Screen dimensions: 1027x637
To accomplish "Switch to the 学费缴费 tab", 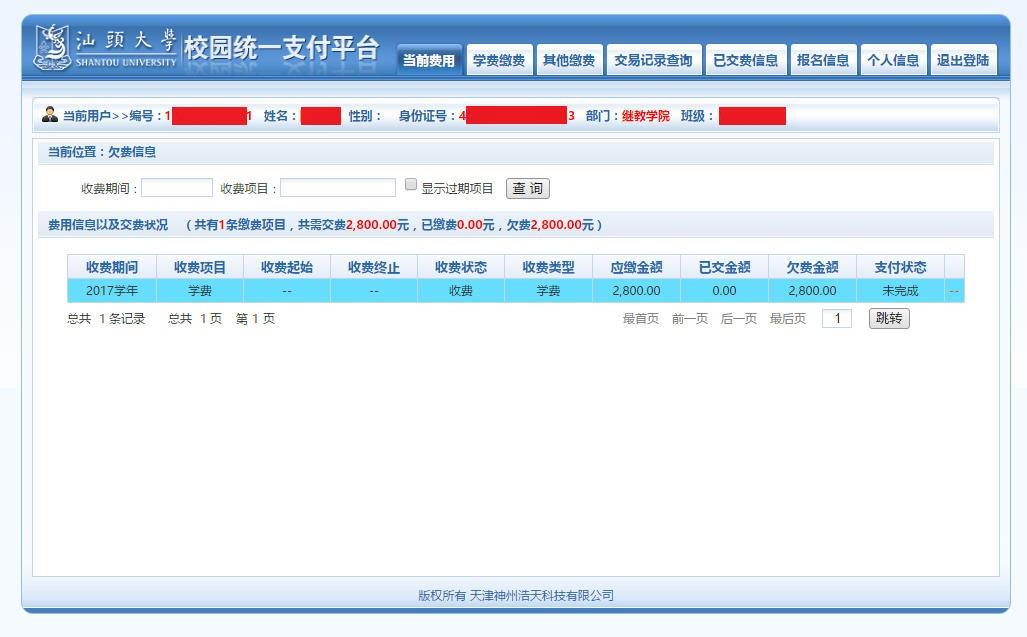I will click(498, 61).
